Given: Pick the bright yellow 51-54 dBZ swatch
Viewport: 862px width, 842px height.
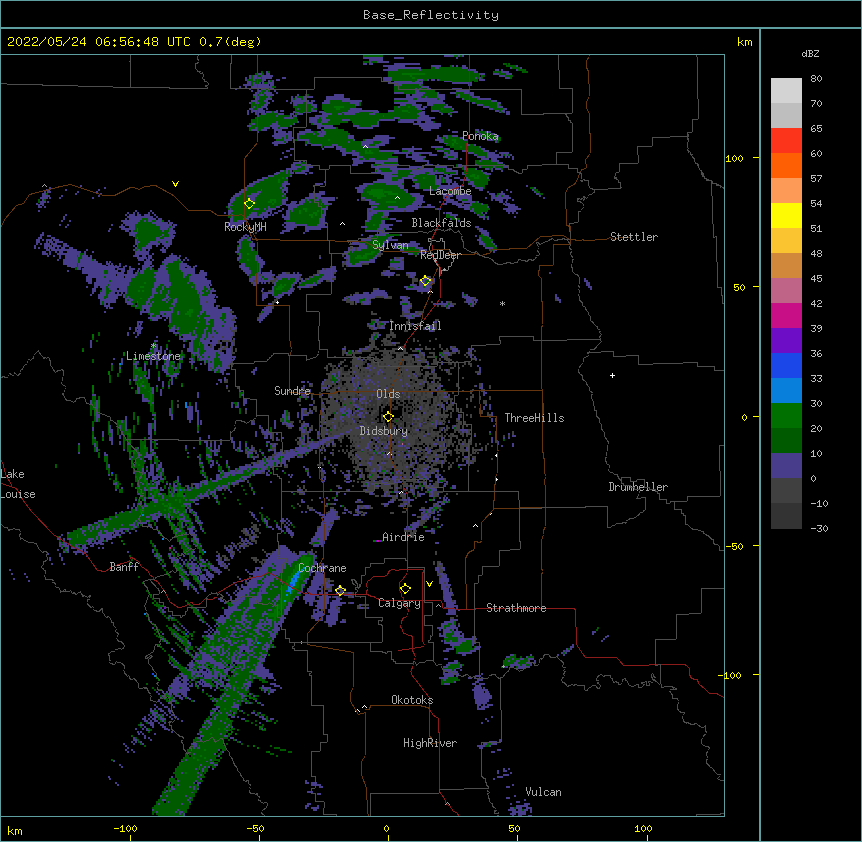Looking at the screenshot, I should click(786, 215).
